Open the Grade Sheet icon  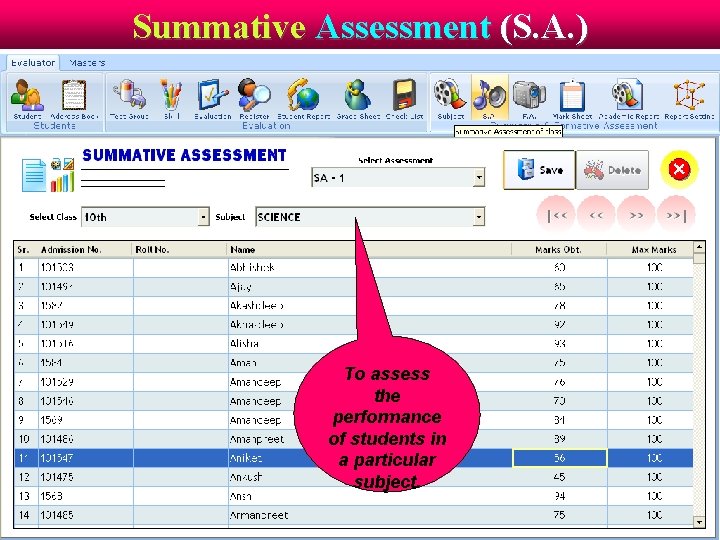(358, 99)
